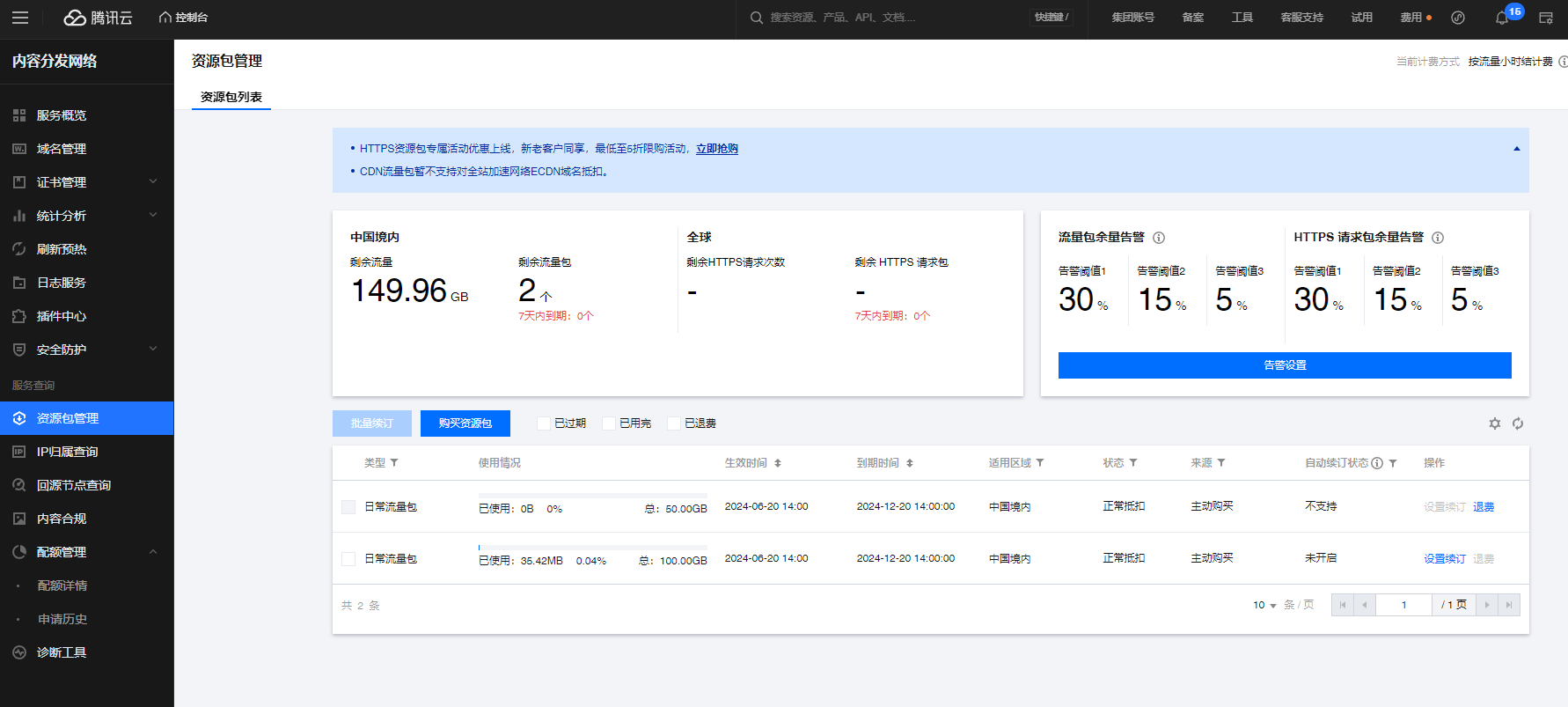The height and width of the screenshot is (707, 1568).
Task: Open the message bell with 16 badge
Action: click(x=1502, y=18)
